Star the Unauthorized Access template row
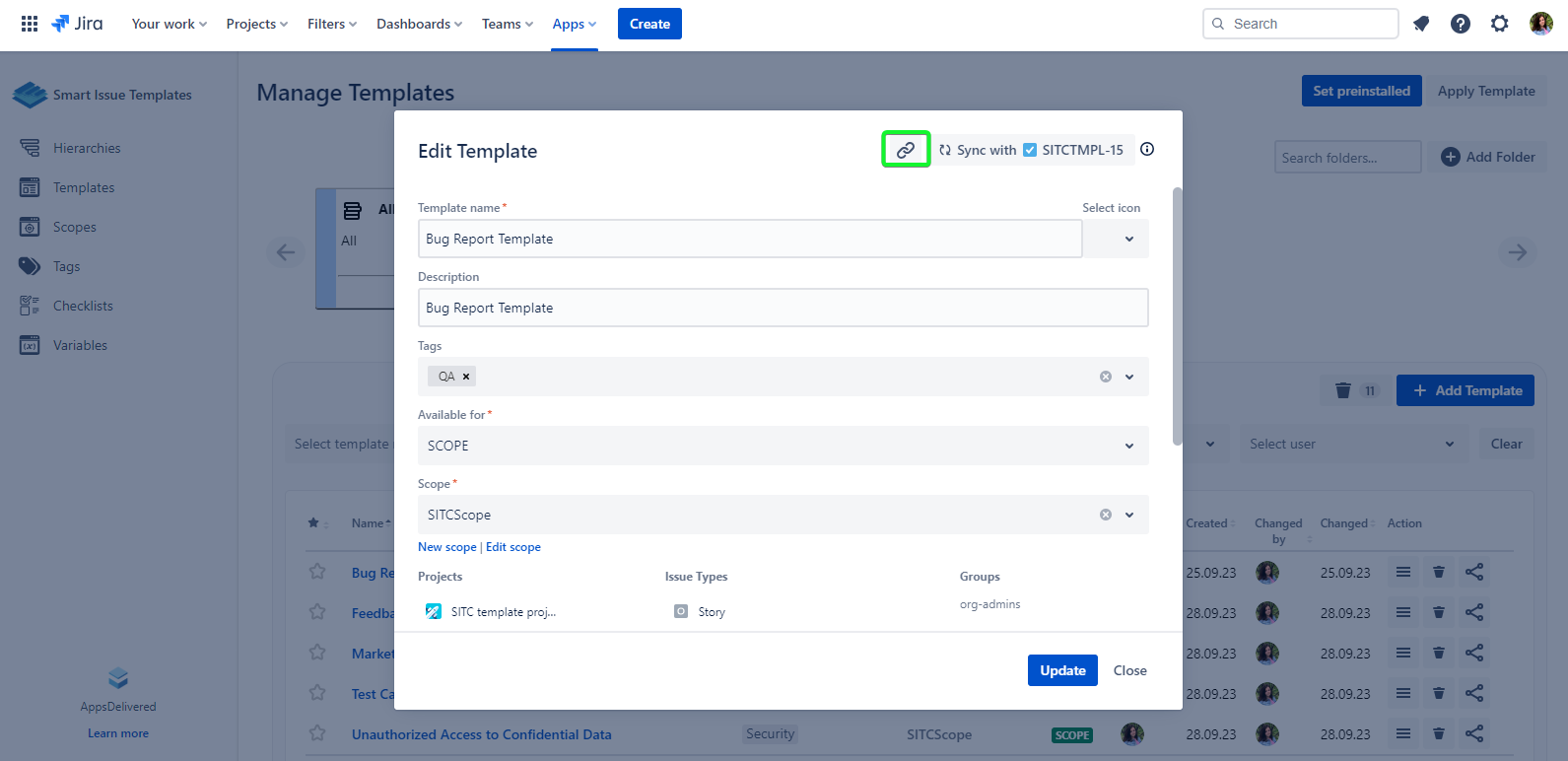The height and width of the screenshot is (761, 1568). click(x=317, y=733)
